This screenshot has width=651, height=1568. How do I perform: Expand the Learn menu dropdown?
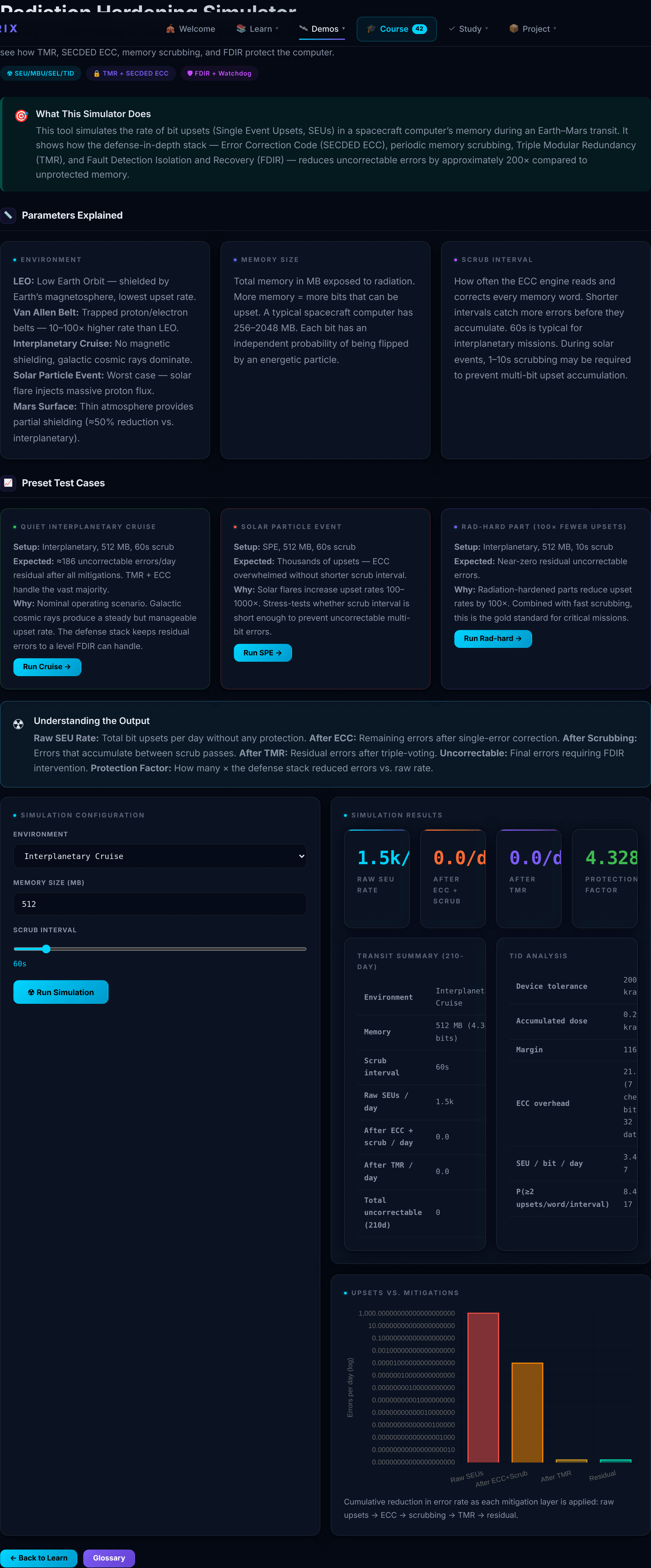[x=257, y=29]
